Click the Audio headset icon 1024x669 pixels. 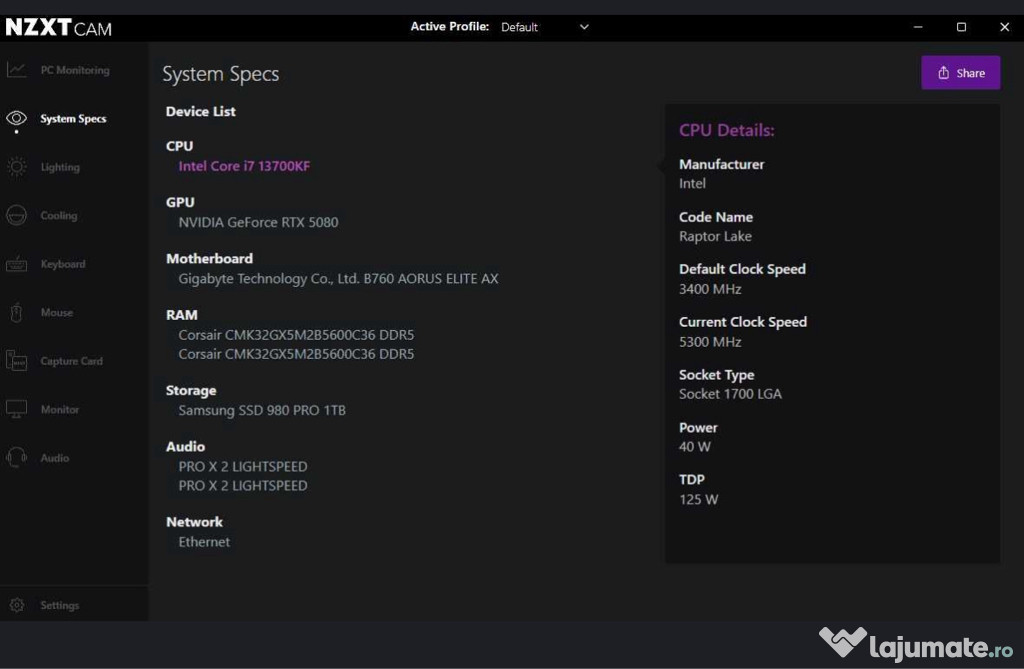(16, 457)
